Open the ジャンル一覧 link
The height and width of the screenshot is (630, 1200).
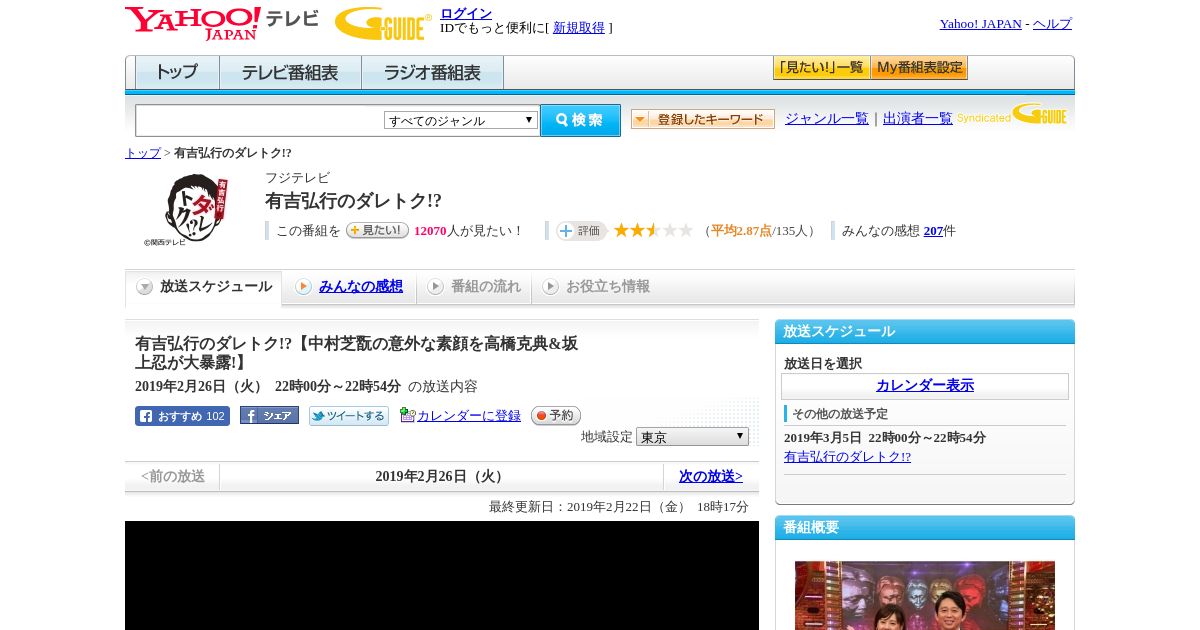tap(827, 118)
